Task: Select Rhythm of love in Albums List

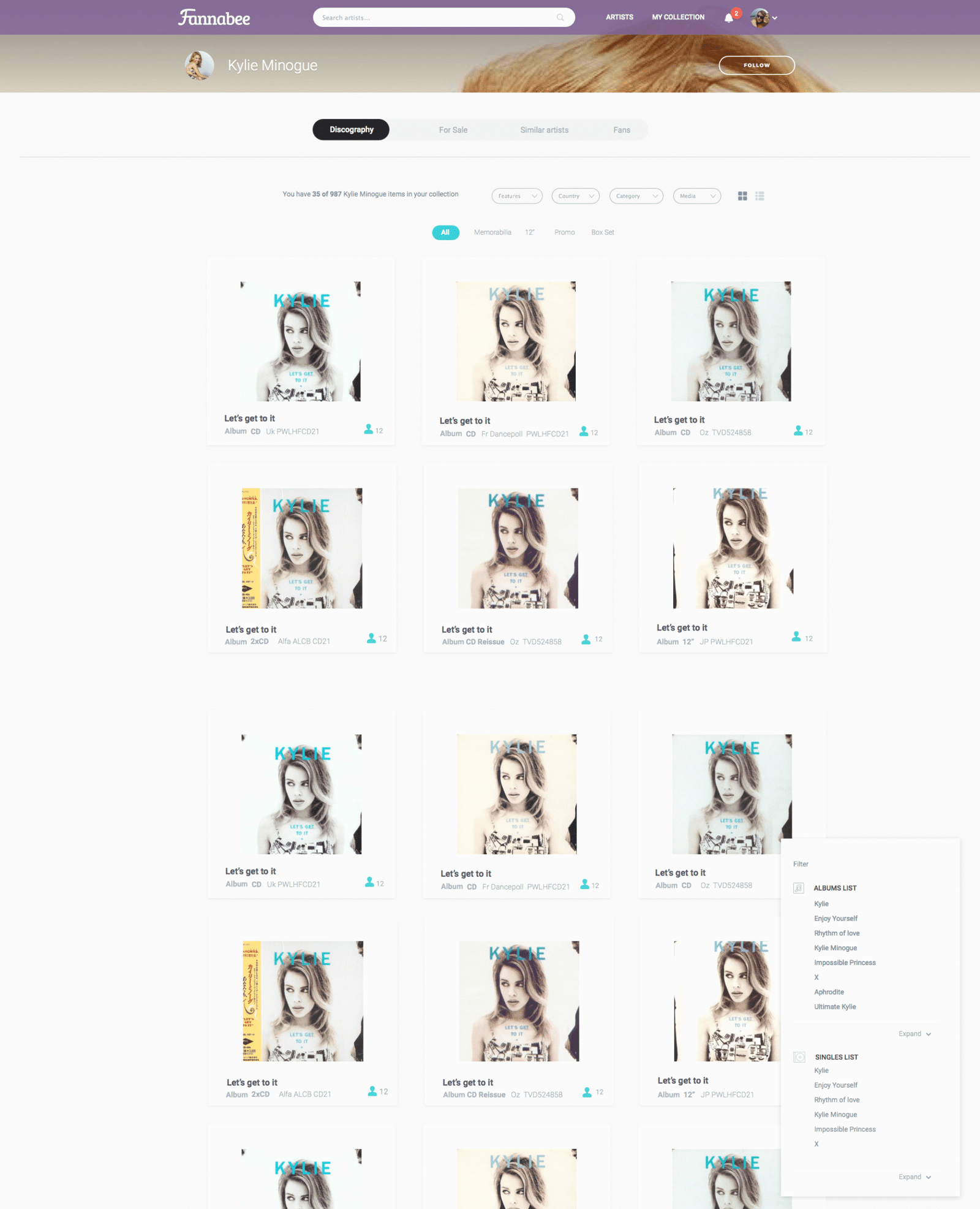Action: tap(837, 933)
